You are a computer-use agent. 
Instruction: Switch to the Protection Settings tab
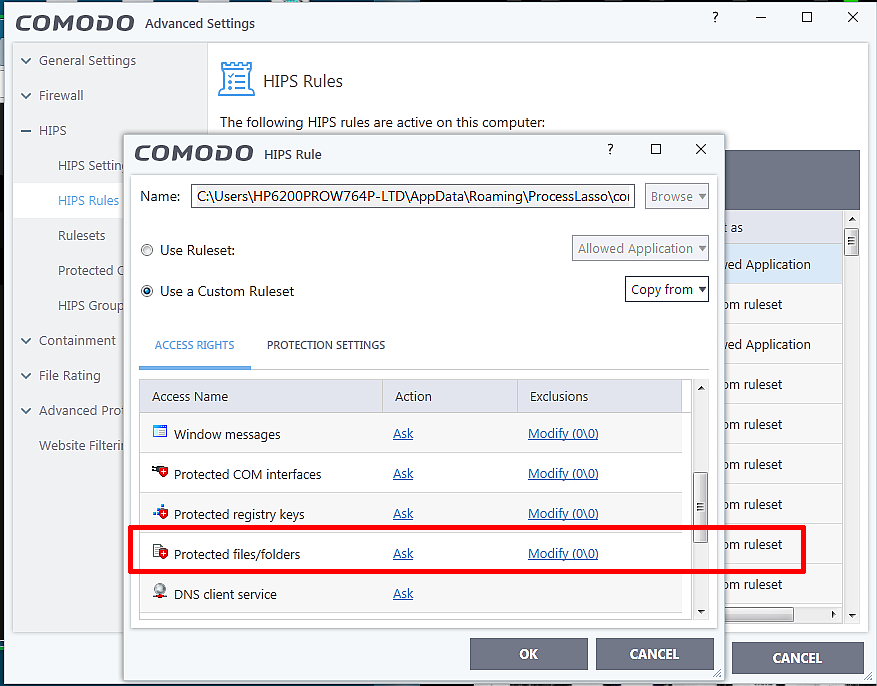[326, 345]
